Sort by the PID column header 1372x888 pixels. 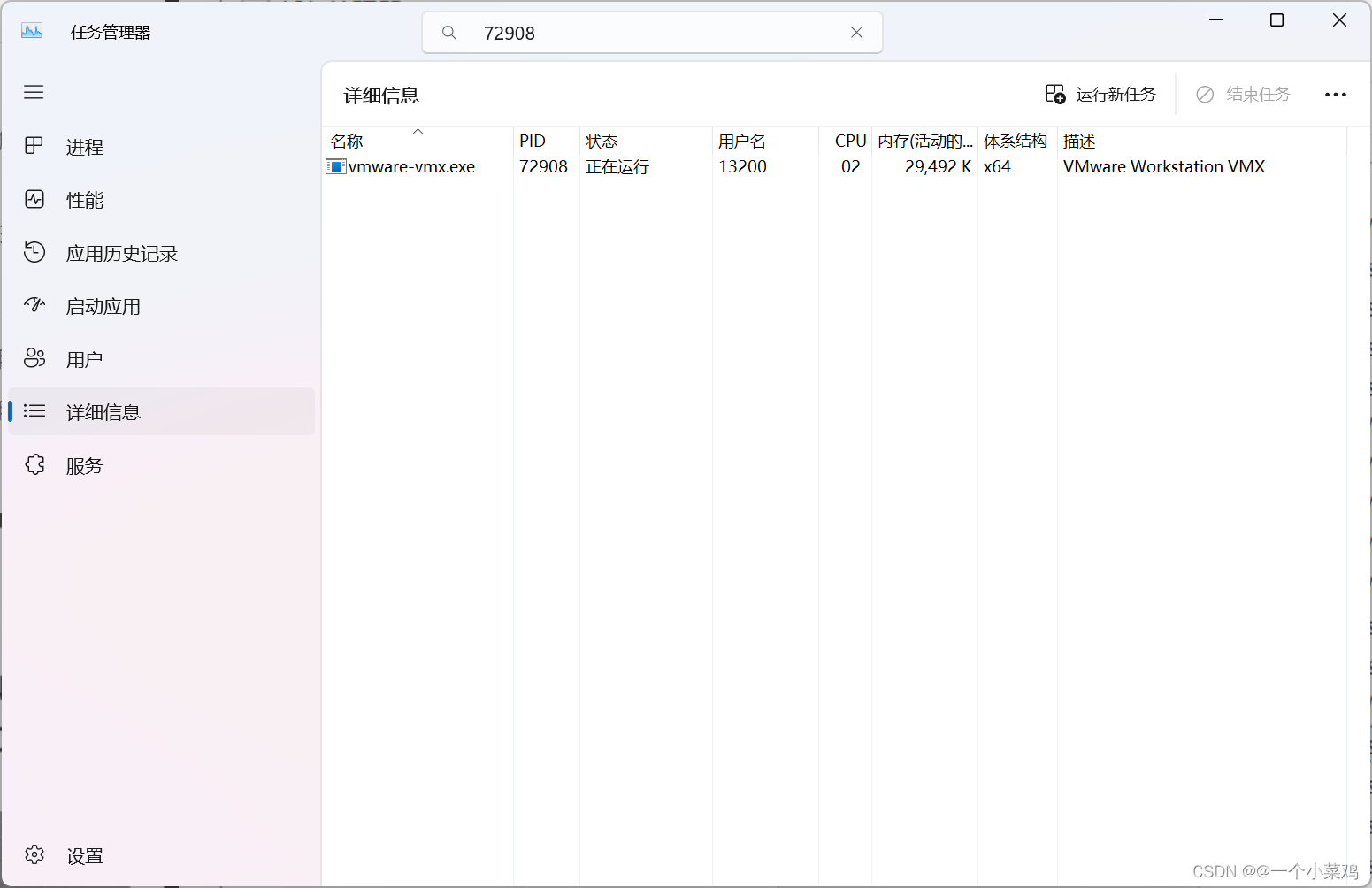coord(547,141)
